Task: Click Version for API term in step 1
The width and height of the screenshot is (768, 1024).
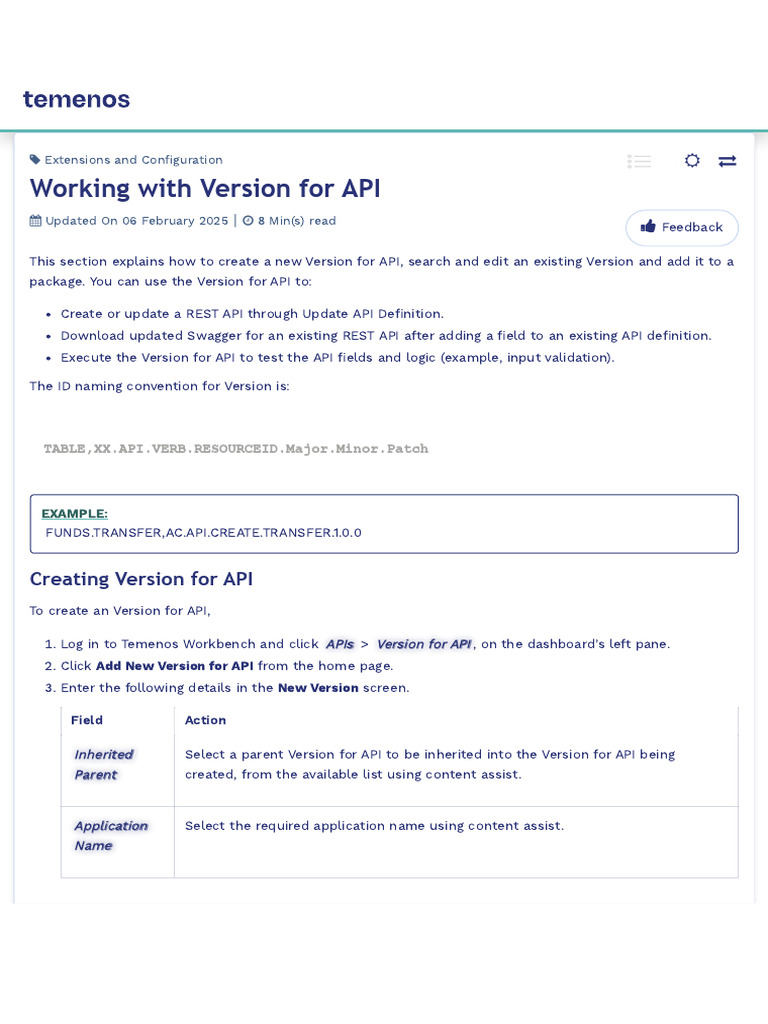Action: [424, 644]
